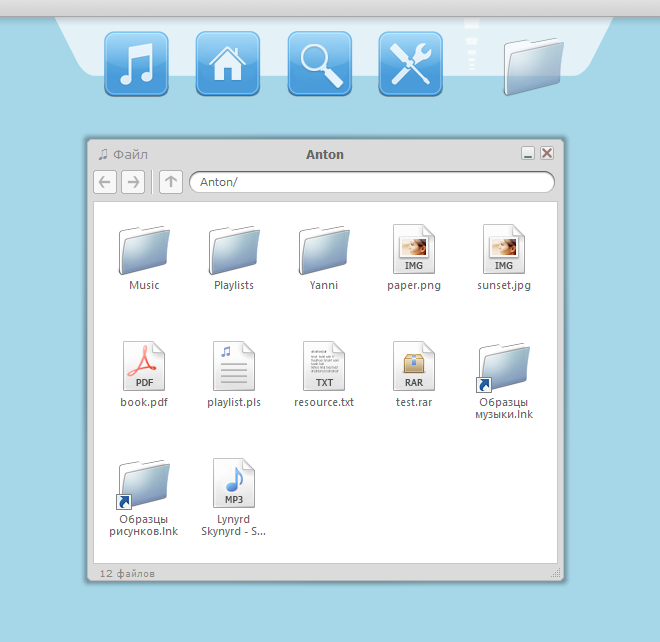The image size is (660, 642).
Task: Click the Anton/ path address field
Action: 370,182
